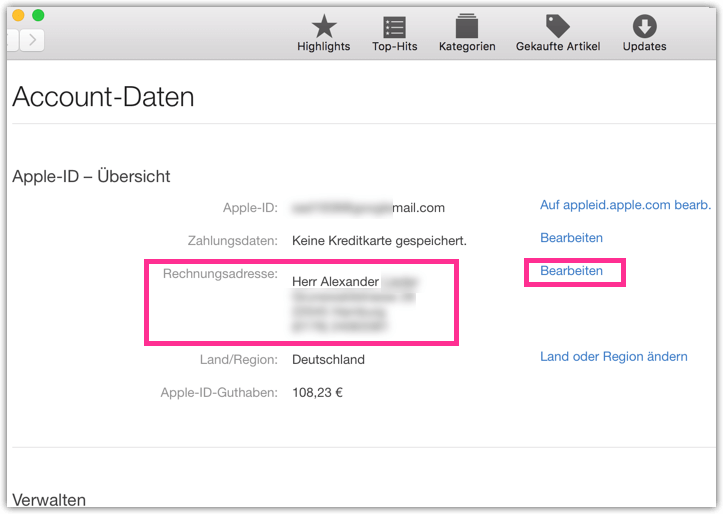Click the Apple-ID email ending in 'mail.com'
Viewport: 723px width, 514px height.
368,208
